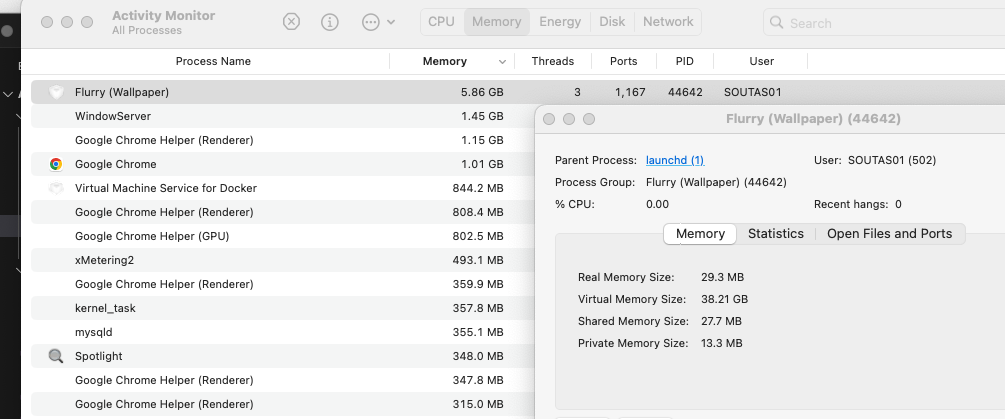Sort processes by Process Name column
Screen dimensions: 1005x419
[213, 61]
